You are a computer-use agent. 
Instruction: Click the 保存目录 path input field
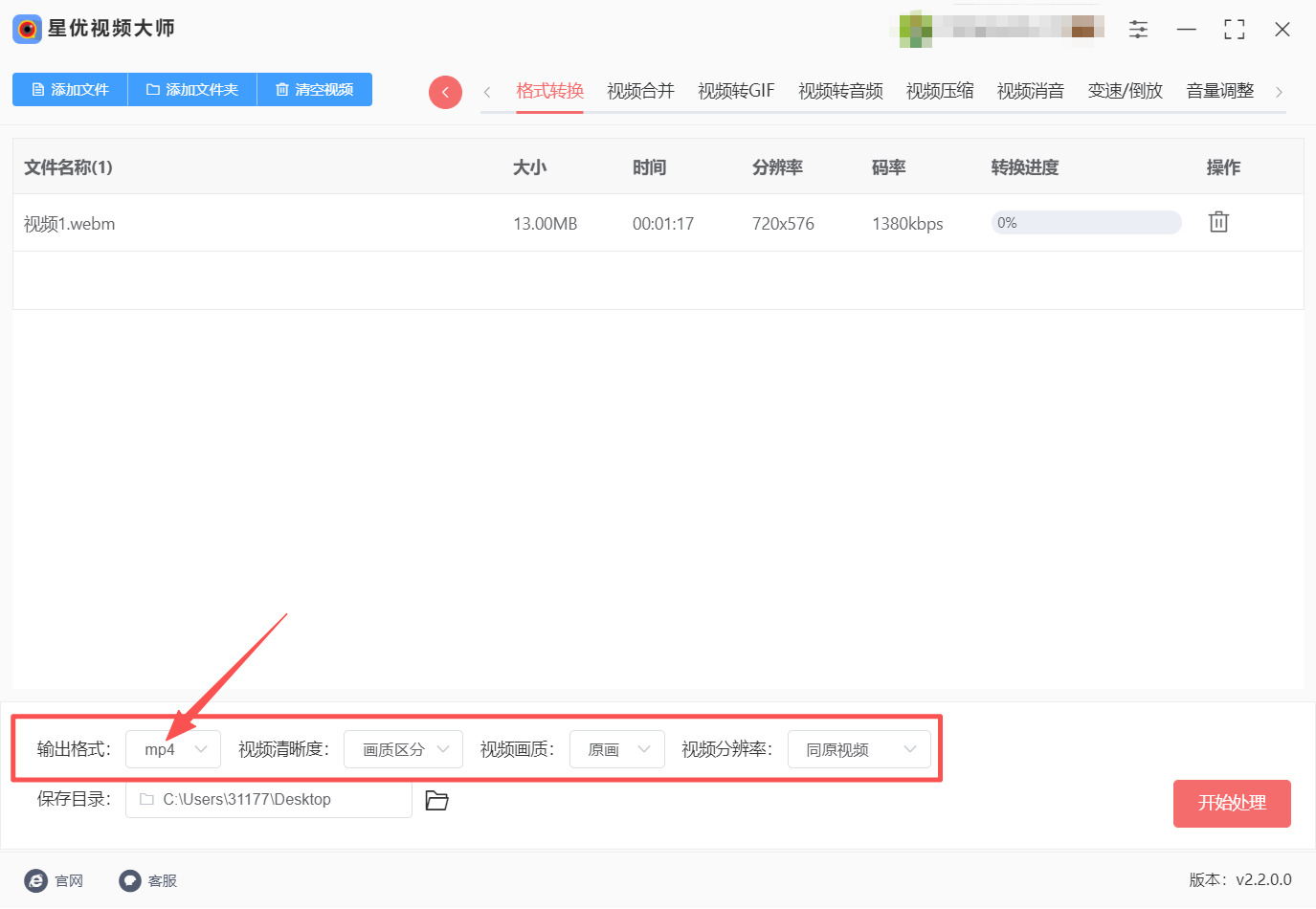pos(269,799)
